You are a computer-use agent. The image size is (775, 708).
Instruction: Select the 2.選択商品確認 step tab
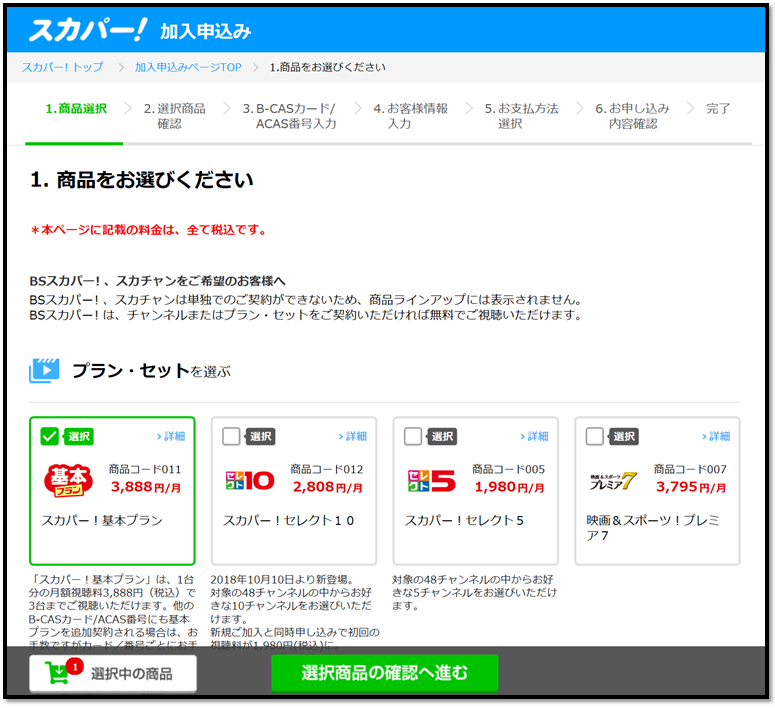(x=174, y=116)
